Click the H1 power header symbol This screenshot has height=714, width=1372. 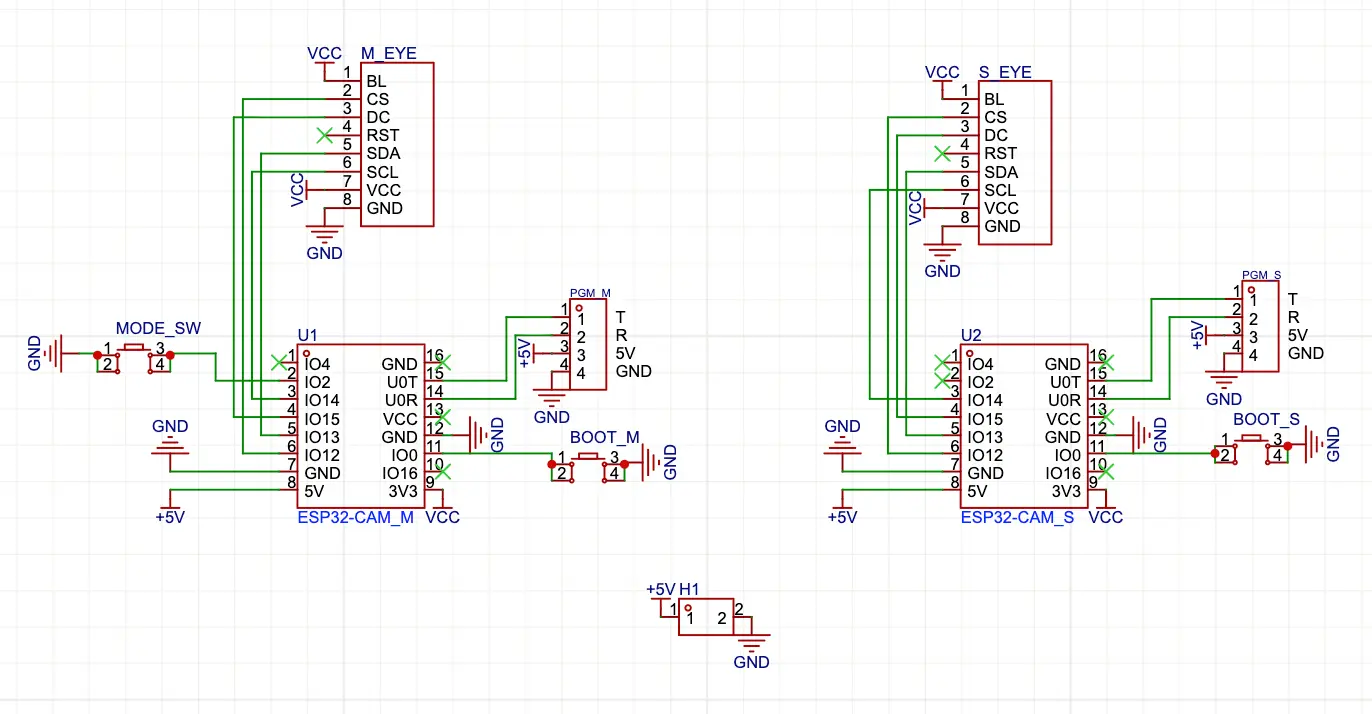coord(707,617)
